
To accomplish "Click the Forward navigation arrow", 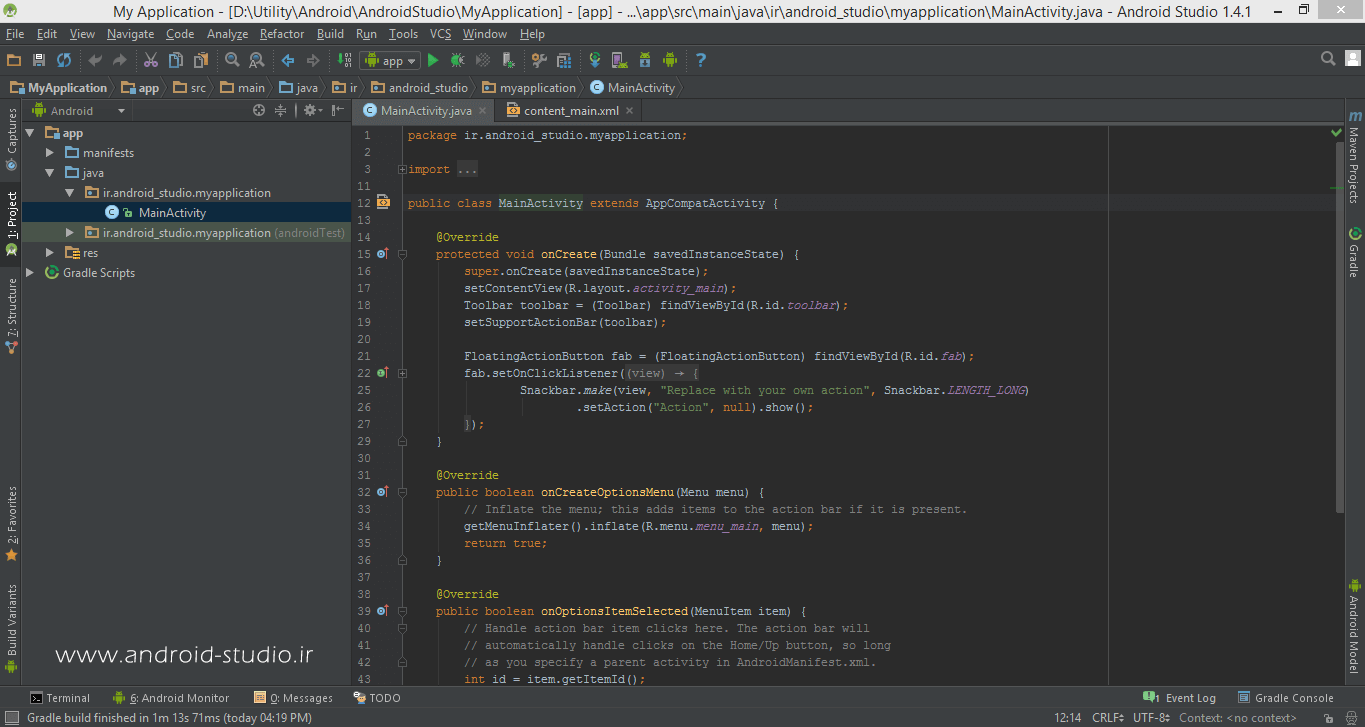I will tap(313, 60).
